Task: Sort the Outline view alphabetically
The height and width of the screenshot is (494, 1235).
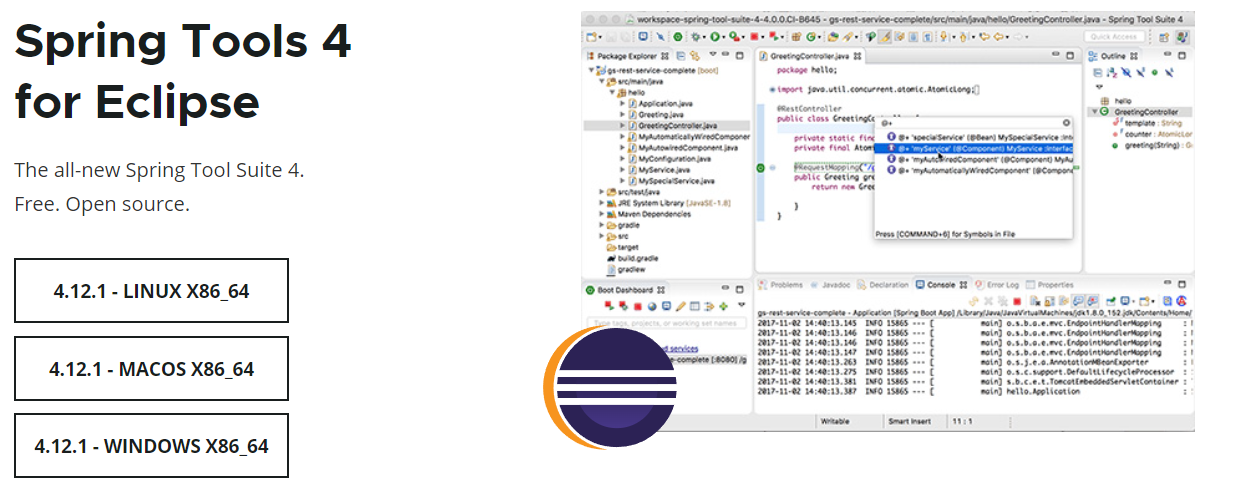Action: pos(1111,73)
